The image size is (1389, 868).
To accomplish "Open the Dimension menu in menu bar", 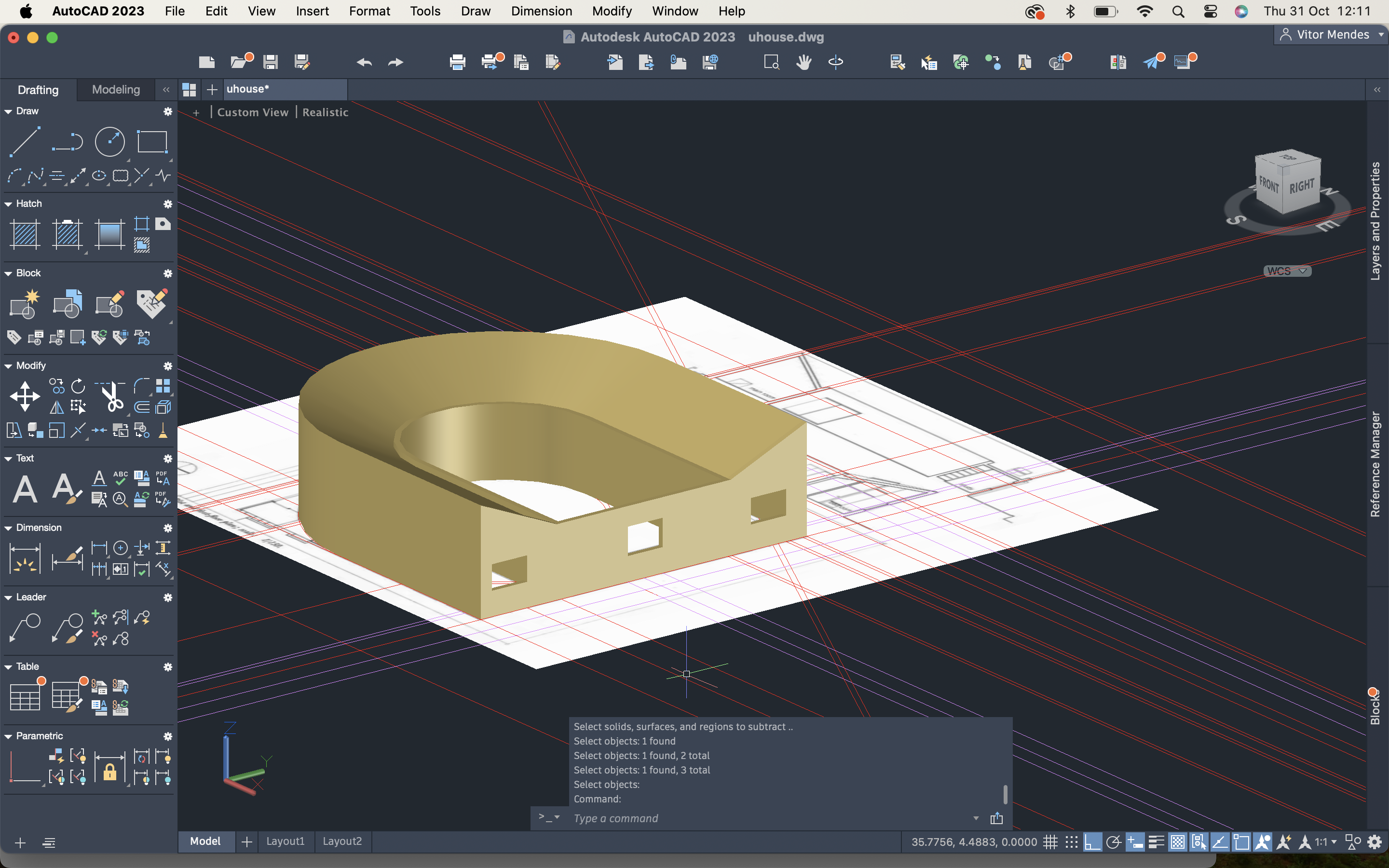I will point(541,11).
